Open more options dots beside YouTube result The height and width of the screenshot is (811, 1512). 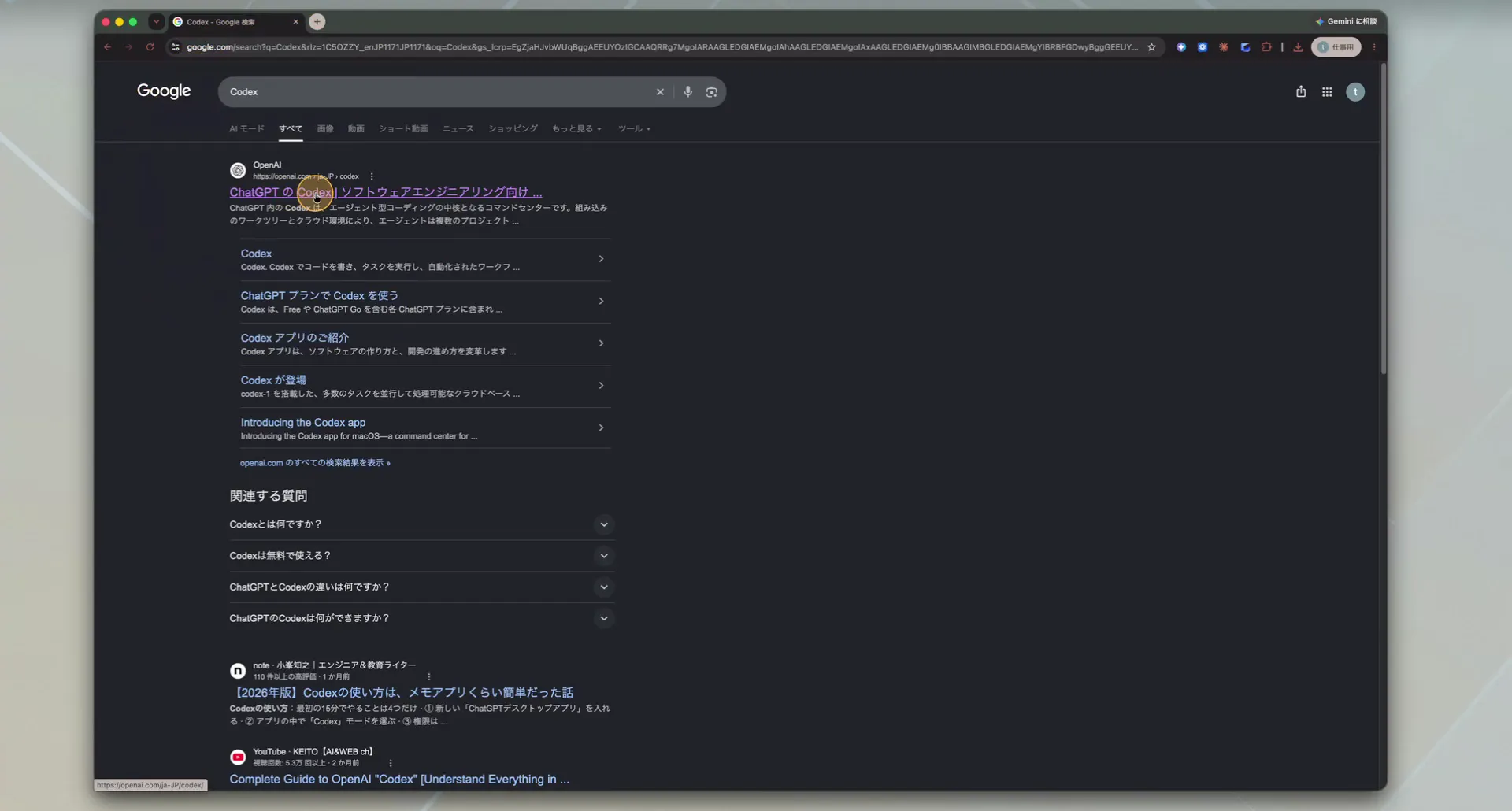(x=391, y=763)
